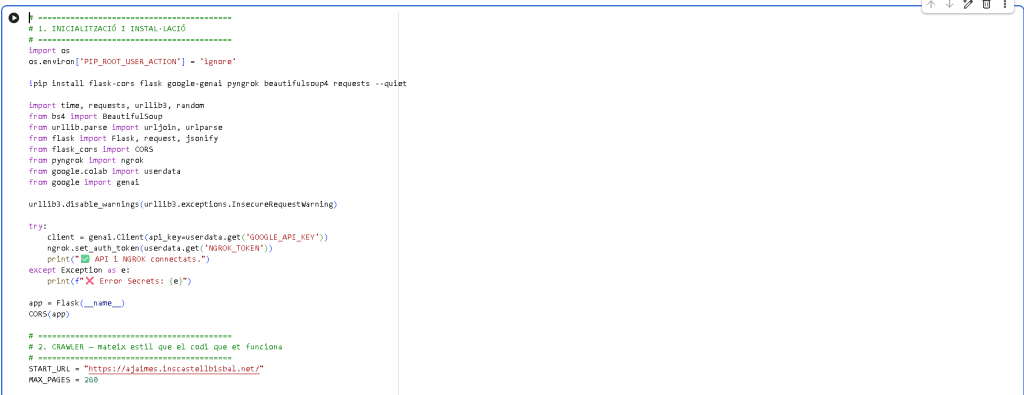1024x395 pixels.
Task: Click the 'try:' statement line
Action: pyautogui.click(x=38, y=226)
